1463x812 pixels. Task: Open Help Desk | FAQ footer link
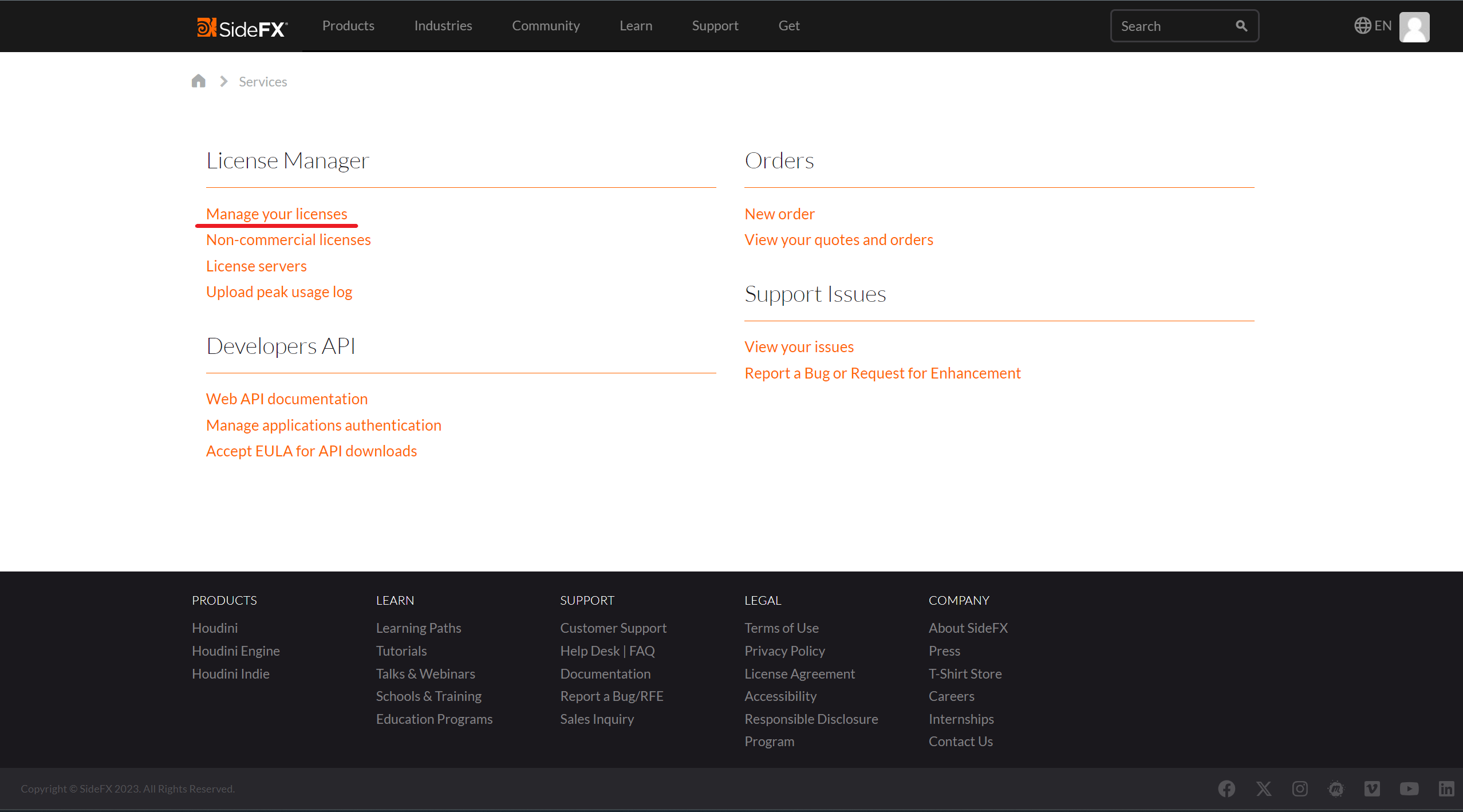(x=608, y=651)
